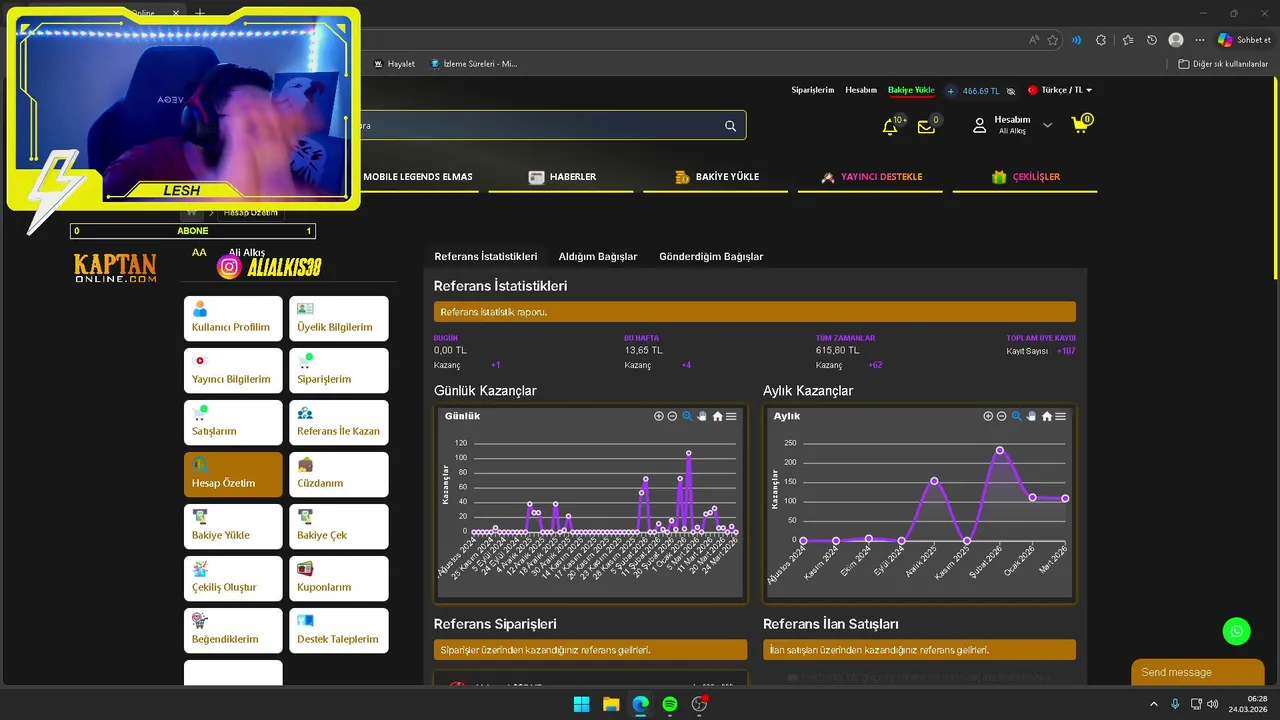
Task: Open the browser extensions puzzle icon
Action: click(x=1101, y=40)
